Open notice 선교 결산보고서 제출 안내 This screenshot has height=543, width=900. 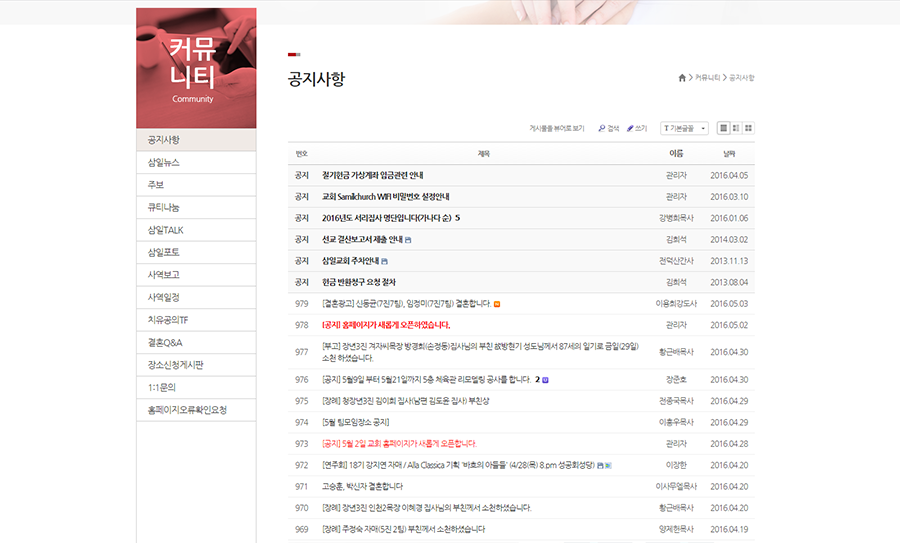pos(362,240)
